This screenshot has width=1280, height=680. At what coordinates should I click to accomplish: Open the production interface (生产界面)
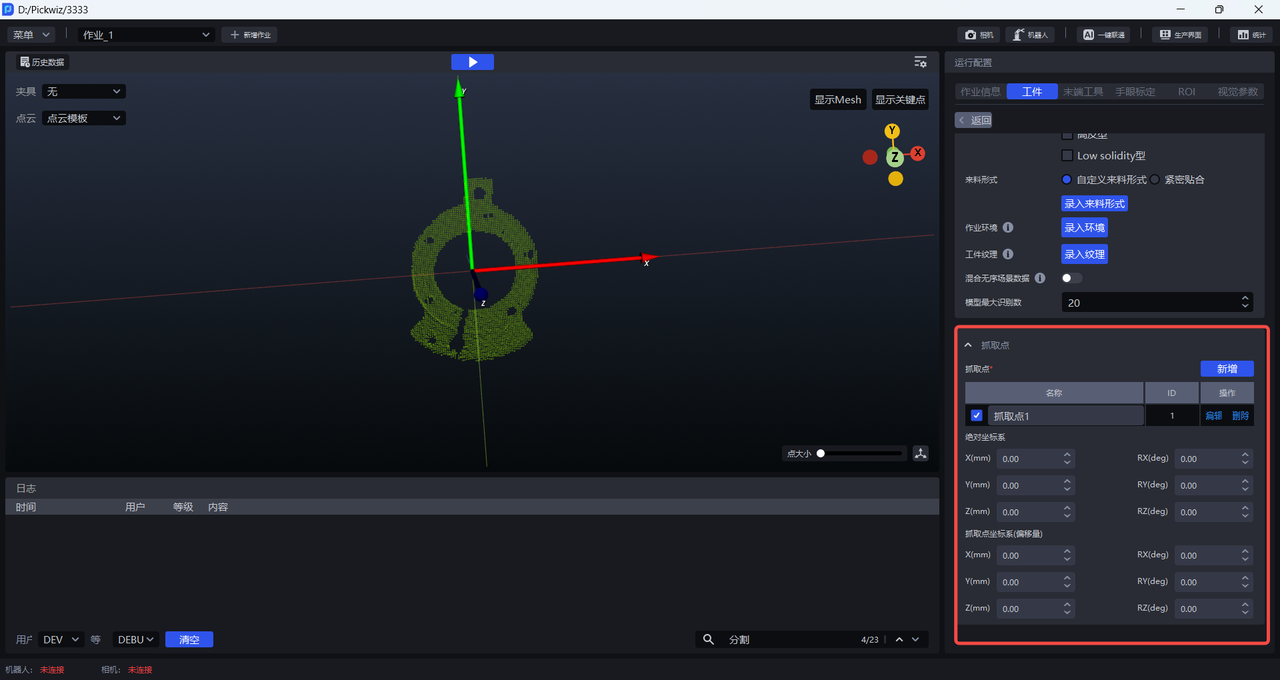click(x=1179, y=34)
